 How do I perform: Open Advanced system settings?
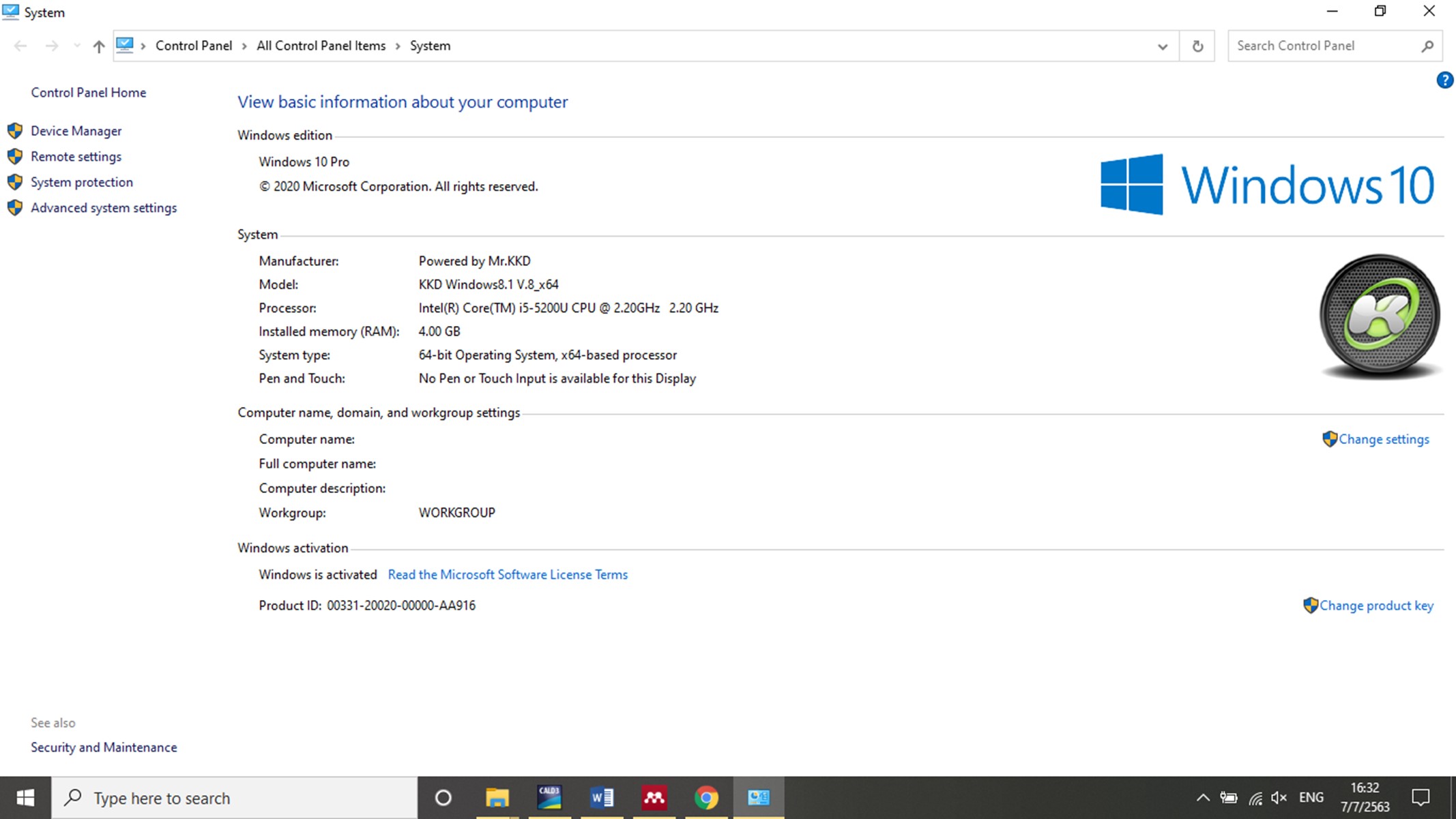(103, 208)
